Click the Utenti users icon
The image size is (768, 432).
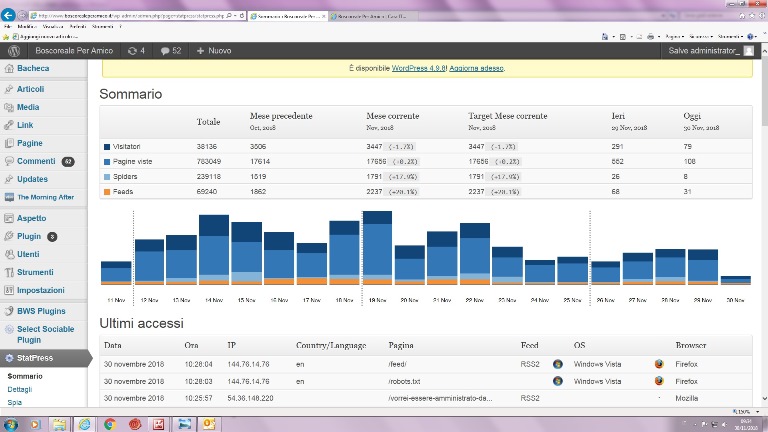click(9, 254)
